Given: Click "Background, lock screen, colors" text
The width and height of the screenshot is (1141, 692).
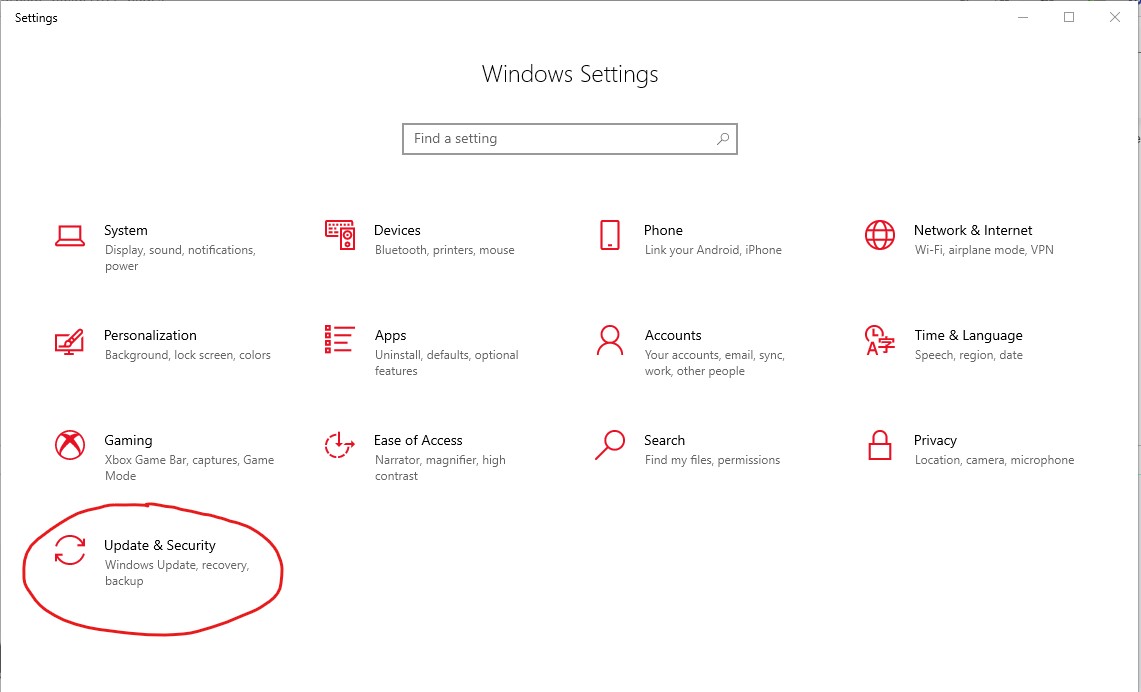Looking at the screenshot, I should coord(188,354).
